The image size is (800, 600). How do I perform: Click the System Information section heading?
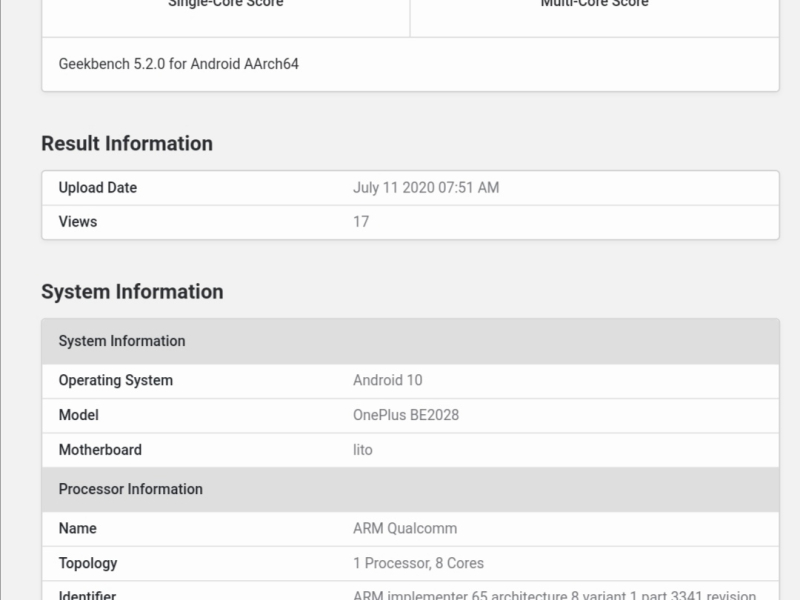pyautogui.click(x=132, y=292)
